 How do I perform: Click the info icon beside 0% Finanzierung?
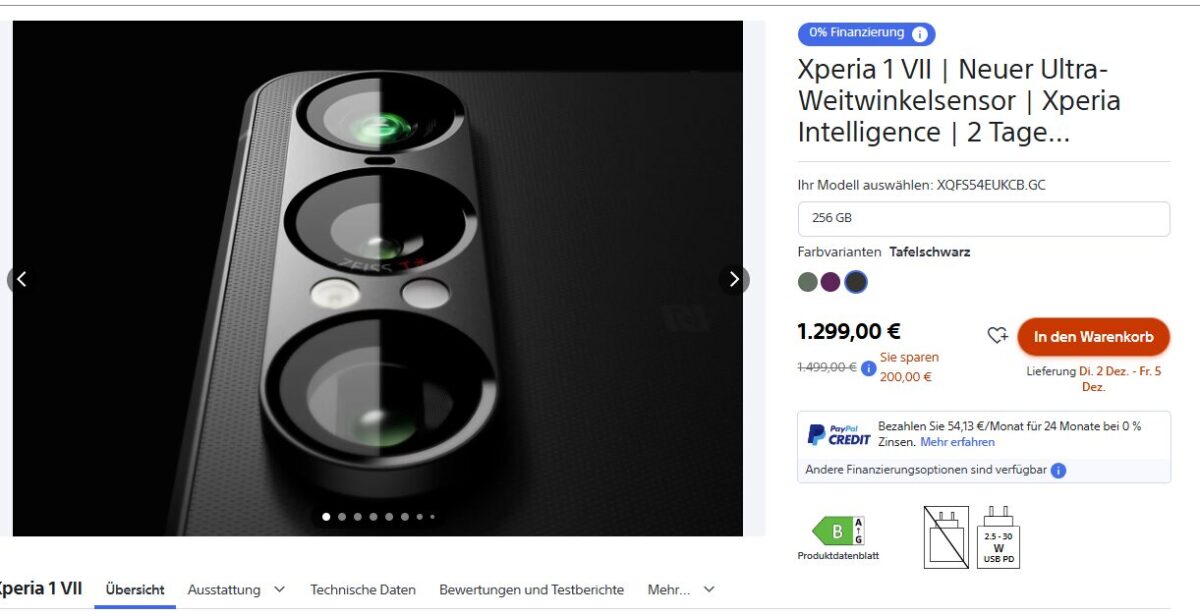point(920,34)
